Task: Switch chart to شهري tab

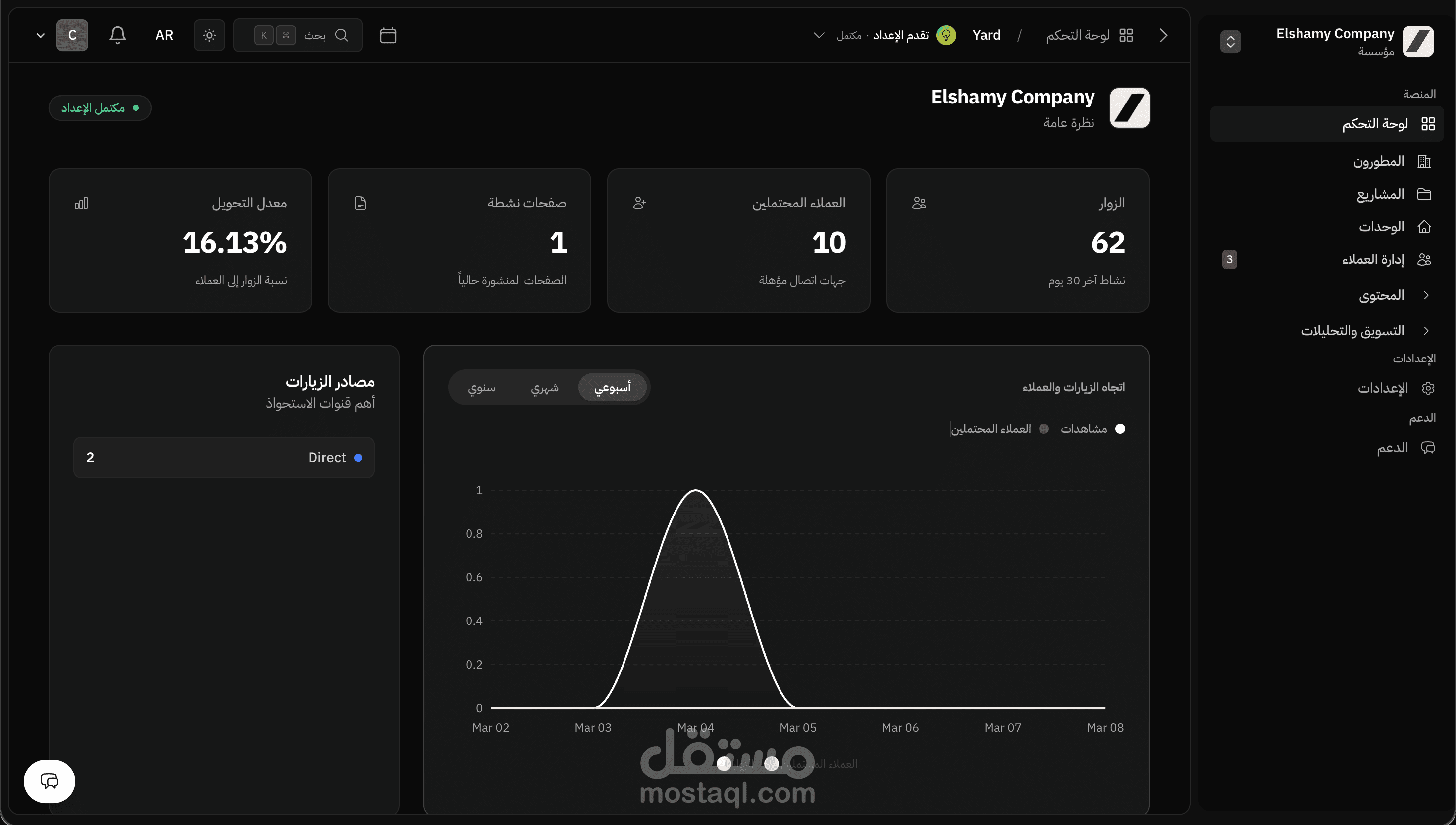Action: point(544,388)
